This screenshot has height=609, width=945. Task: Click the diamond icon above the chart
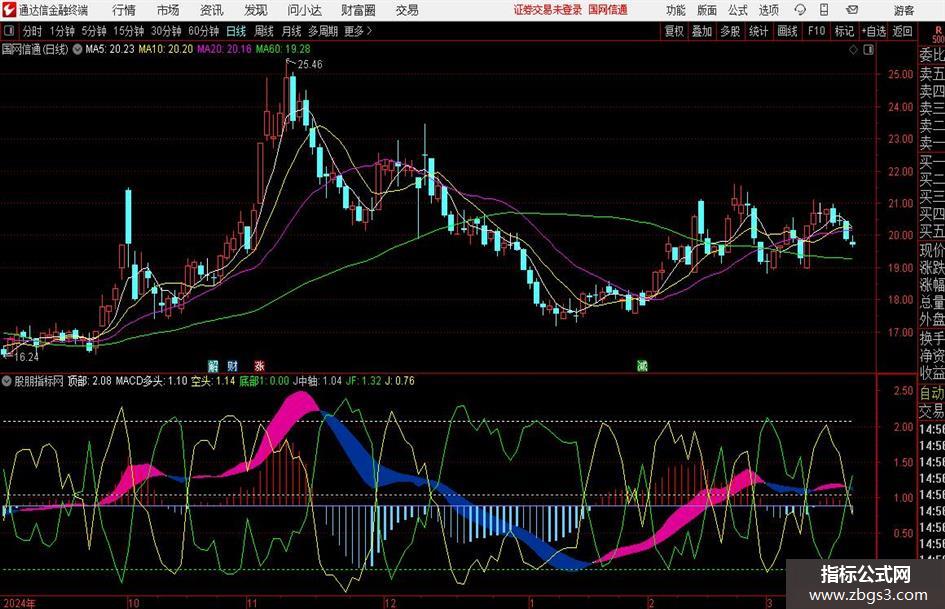tap(853, 50)
